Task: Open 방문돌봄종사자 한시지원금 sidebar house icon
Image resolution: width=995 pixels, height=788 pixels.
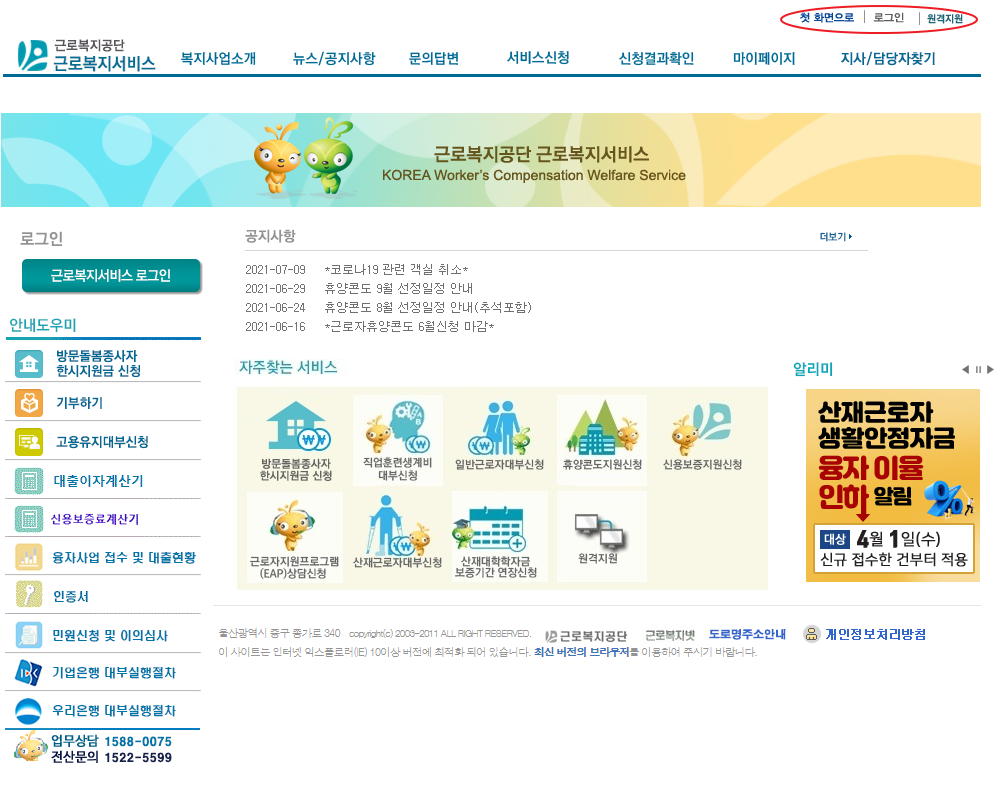Action: tap(29, 364)
